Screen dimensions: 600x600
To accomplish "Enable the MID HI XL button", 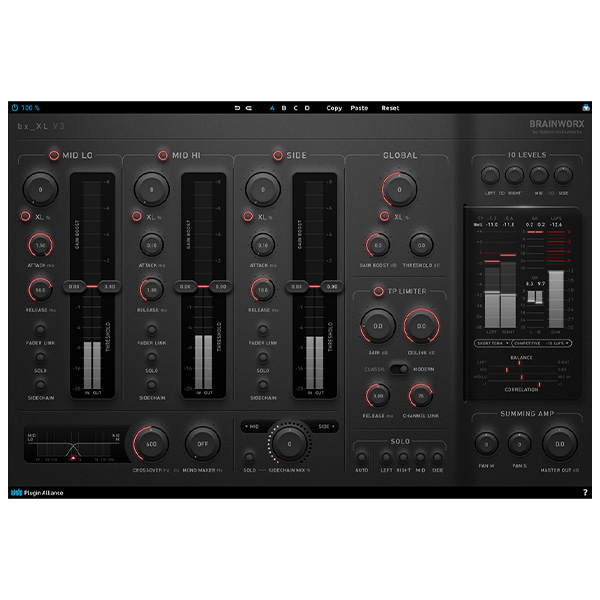I will point(137,216).
